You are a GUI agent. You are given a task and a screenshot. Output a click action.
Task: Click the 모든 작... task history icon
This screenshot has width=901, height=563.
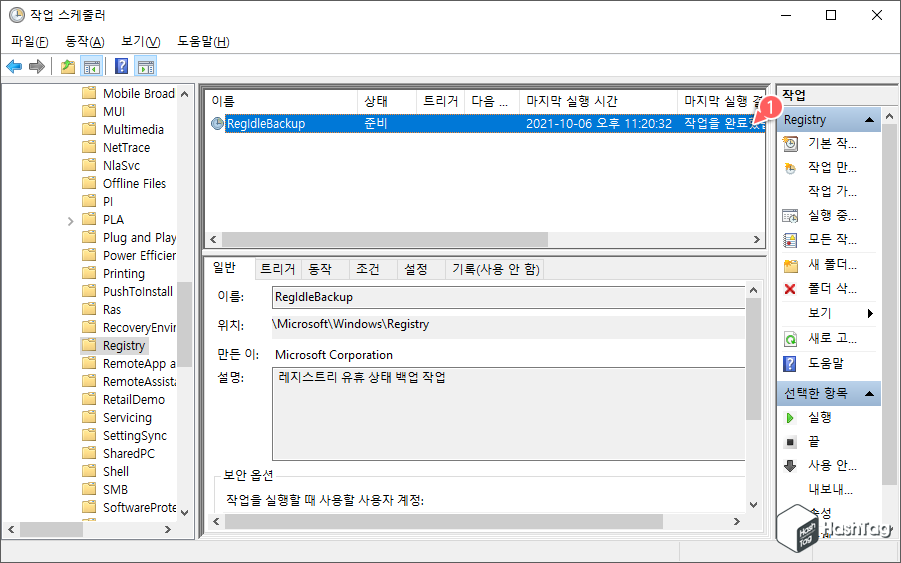(x=791, y=240)
